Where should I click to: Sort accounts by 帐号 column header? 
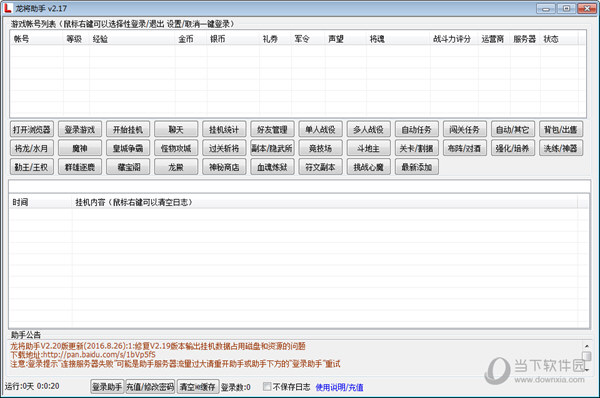tap(37, 39)
